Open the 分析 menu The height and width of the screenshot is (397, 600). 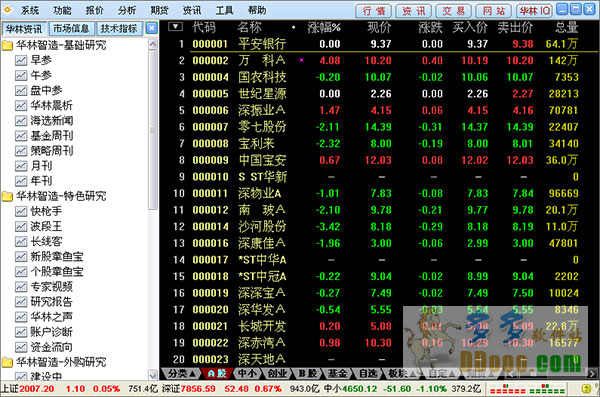click(127, 10)
